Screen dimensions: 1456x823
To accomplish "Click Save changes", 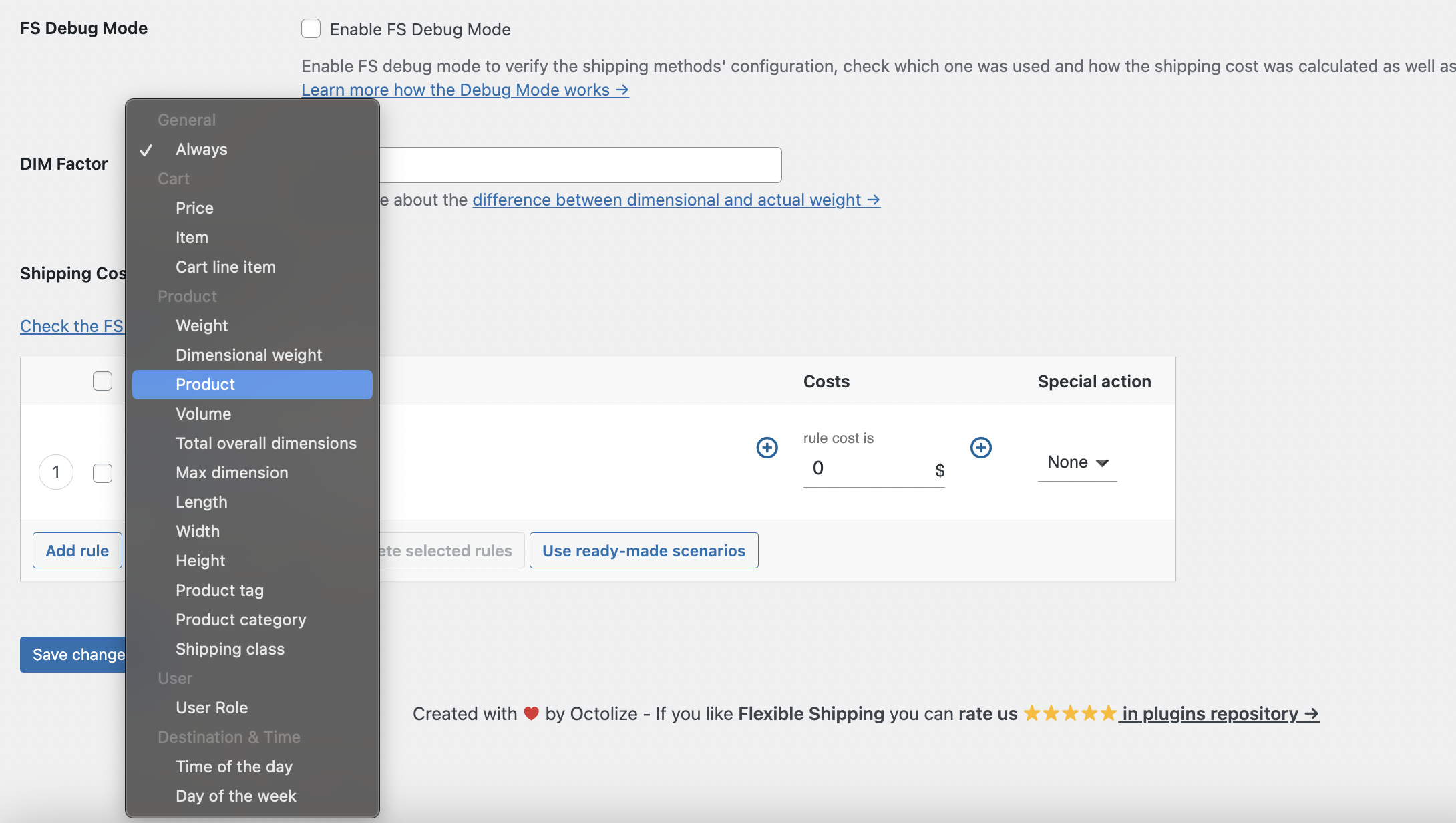I will [x=75, y=655].
